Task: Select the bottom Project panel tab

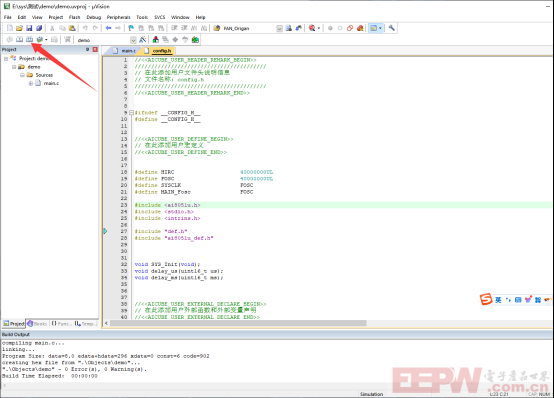Action: pos(14,323)
